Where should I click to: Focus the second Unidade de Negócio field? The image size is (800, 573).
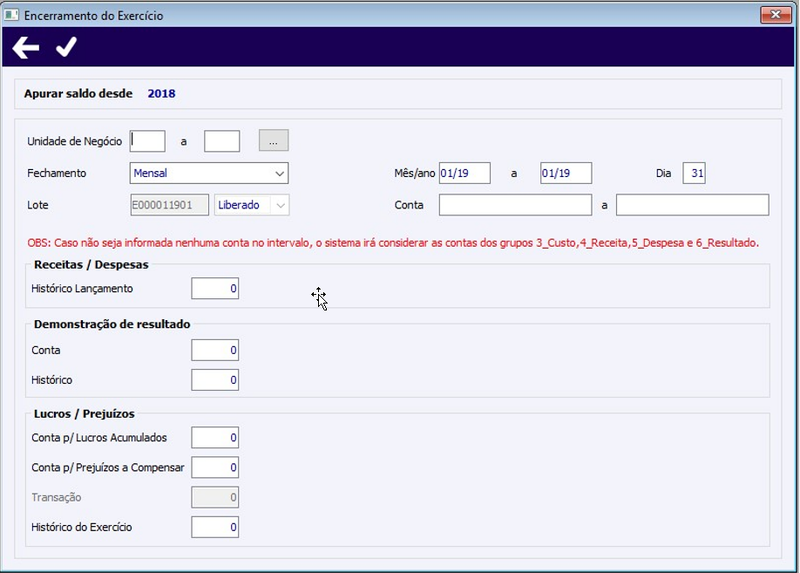(x=222, y=141)
